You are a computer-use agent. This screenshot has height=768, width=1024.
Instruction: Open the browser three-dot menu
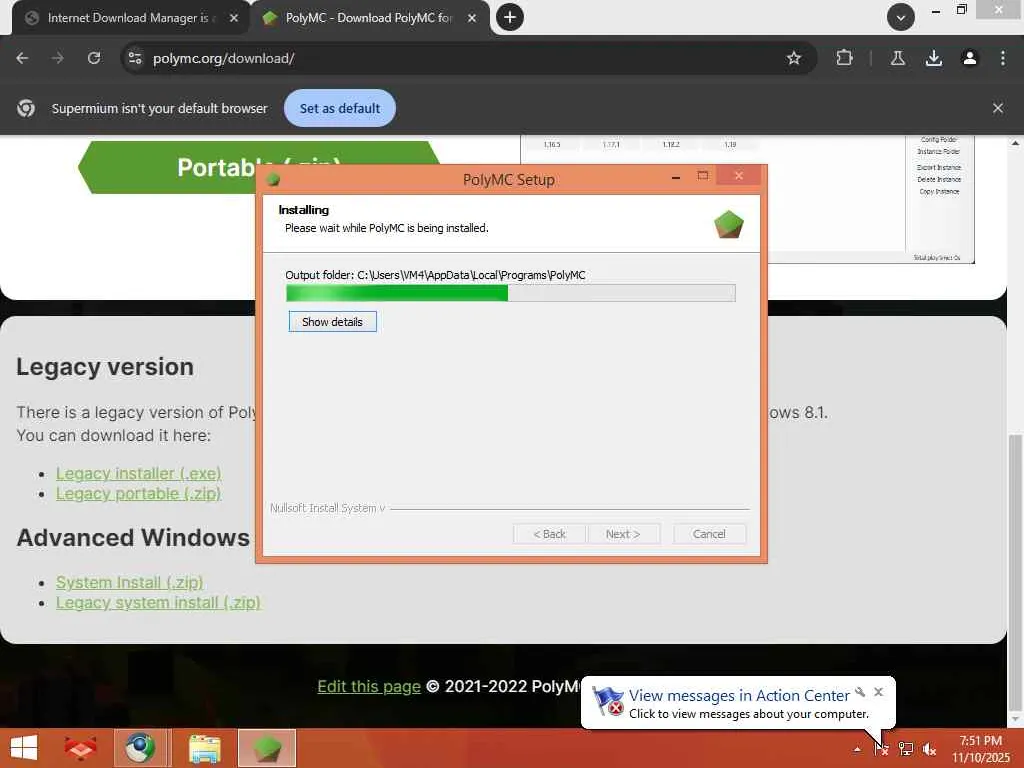pyautogui.click(x=1002, y=58)
